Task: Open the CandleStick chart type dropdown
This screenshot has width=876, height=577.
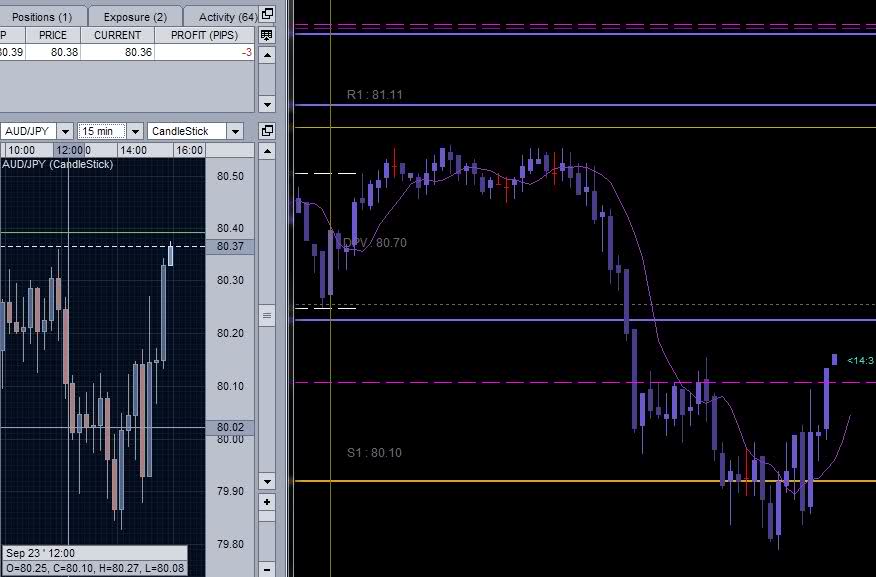Action: point(235,131)
